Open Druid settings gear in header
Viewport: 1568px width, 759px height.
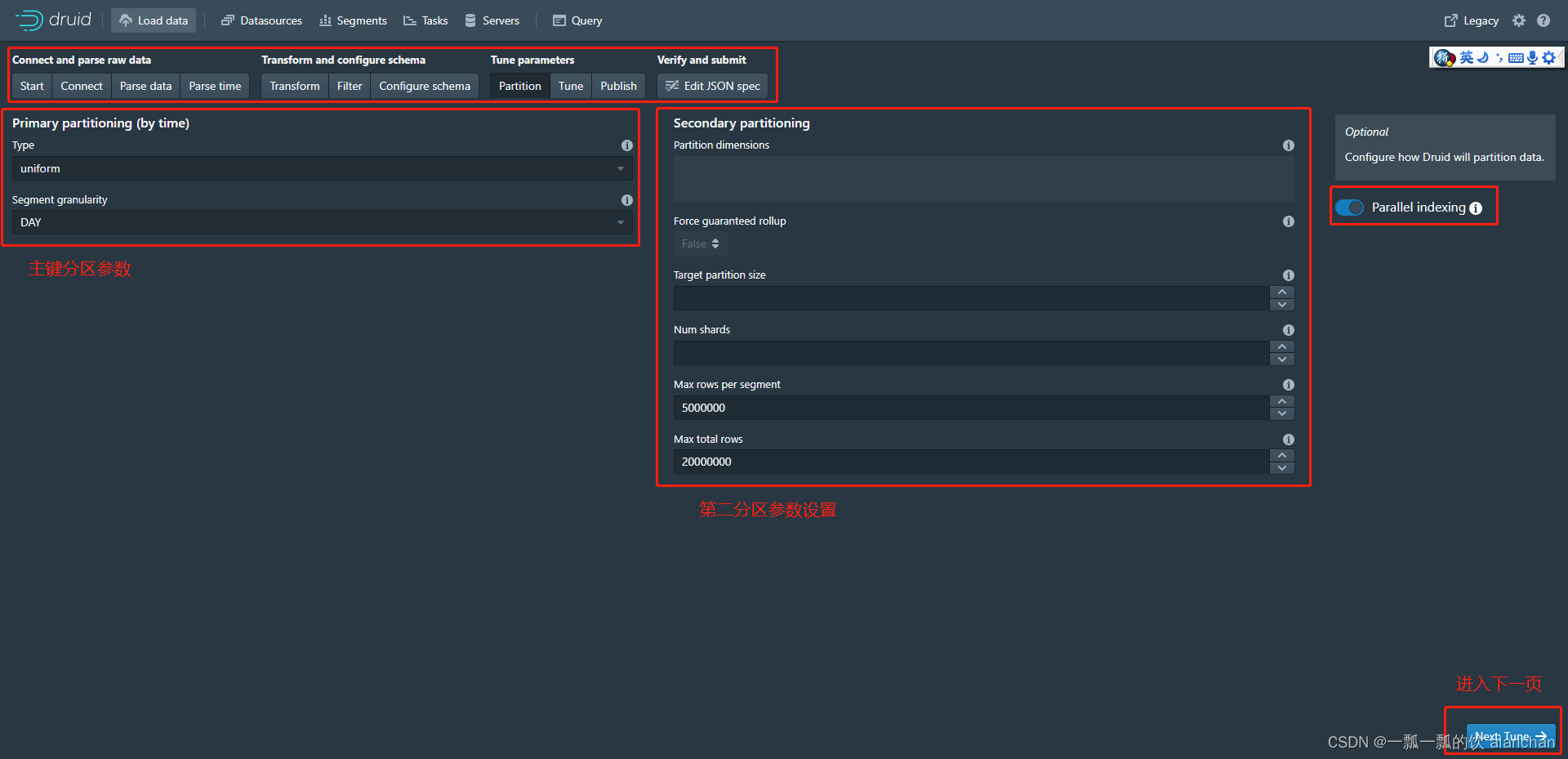point(1518,20)
